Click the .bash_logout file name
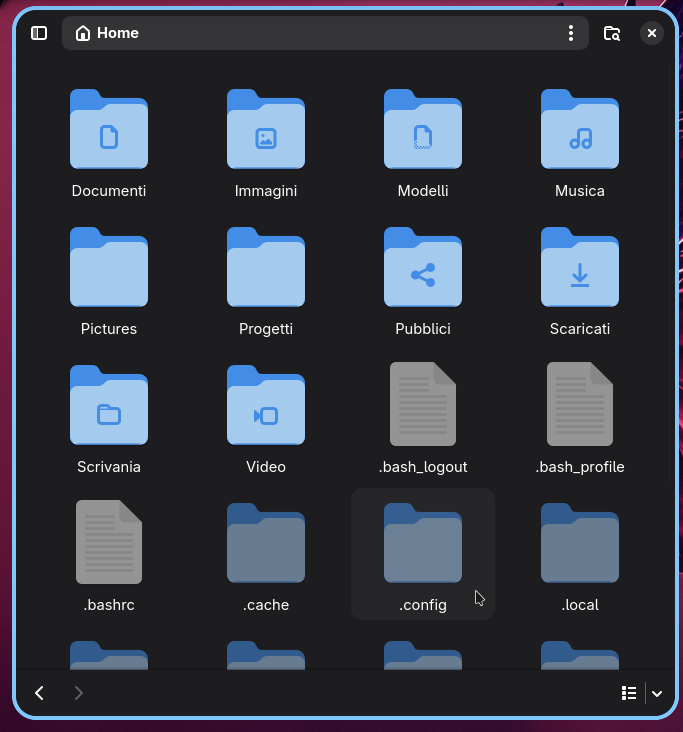Image resolution: width=683 pixels, height=732 pixels. [422, 467]
